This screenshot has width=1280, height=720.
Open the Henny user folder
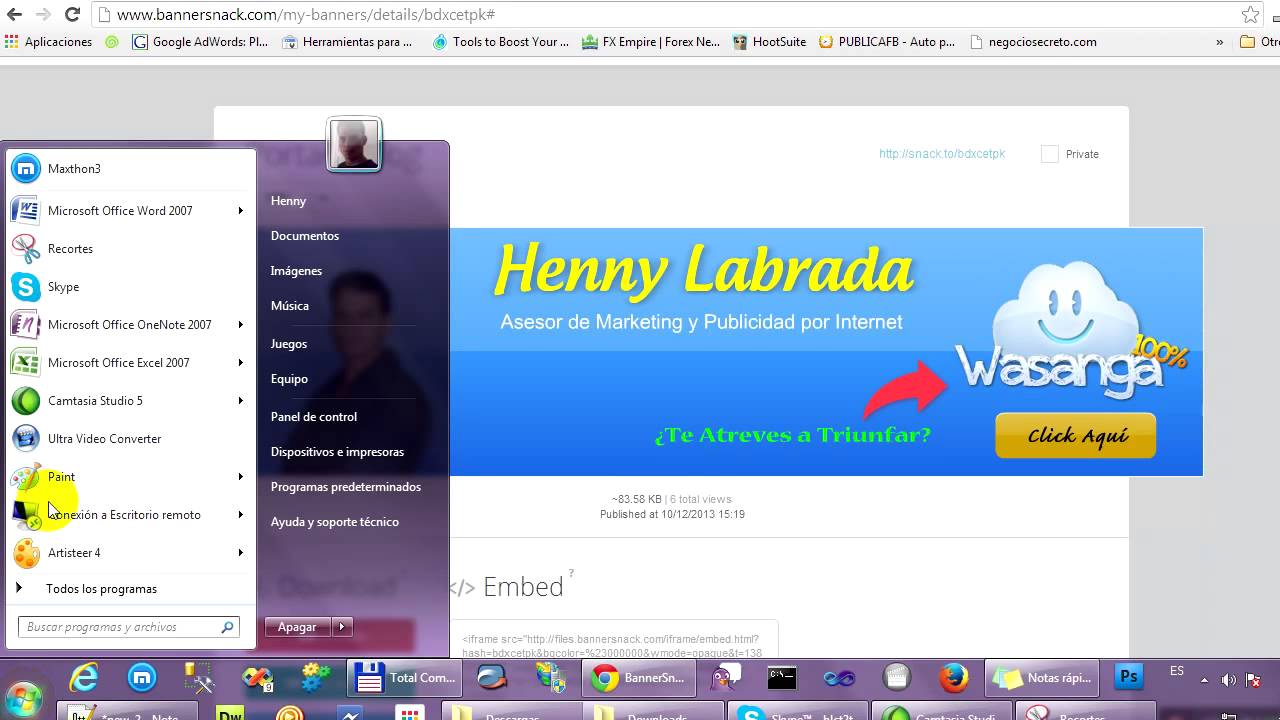tap(288, 201)
